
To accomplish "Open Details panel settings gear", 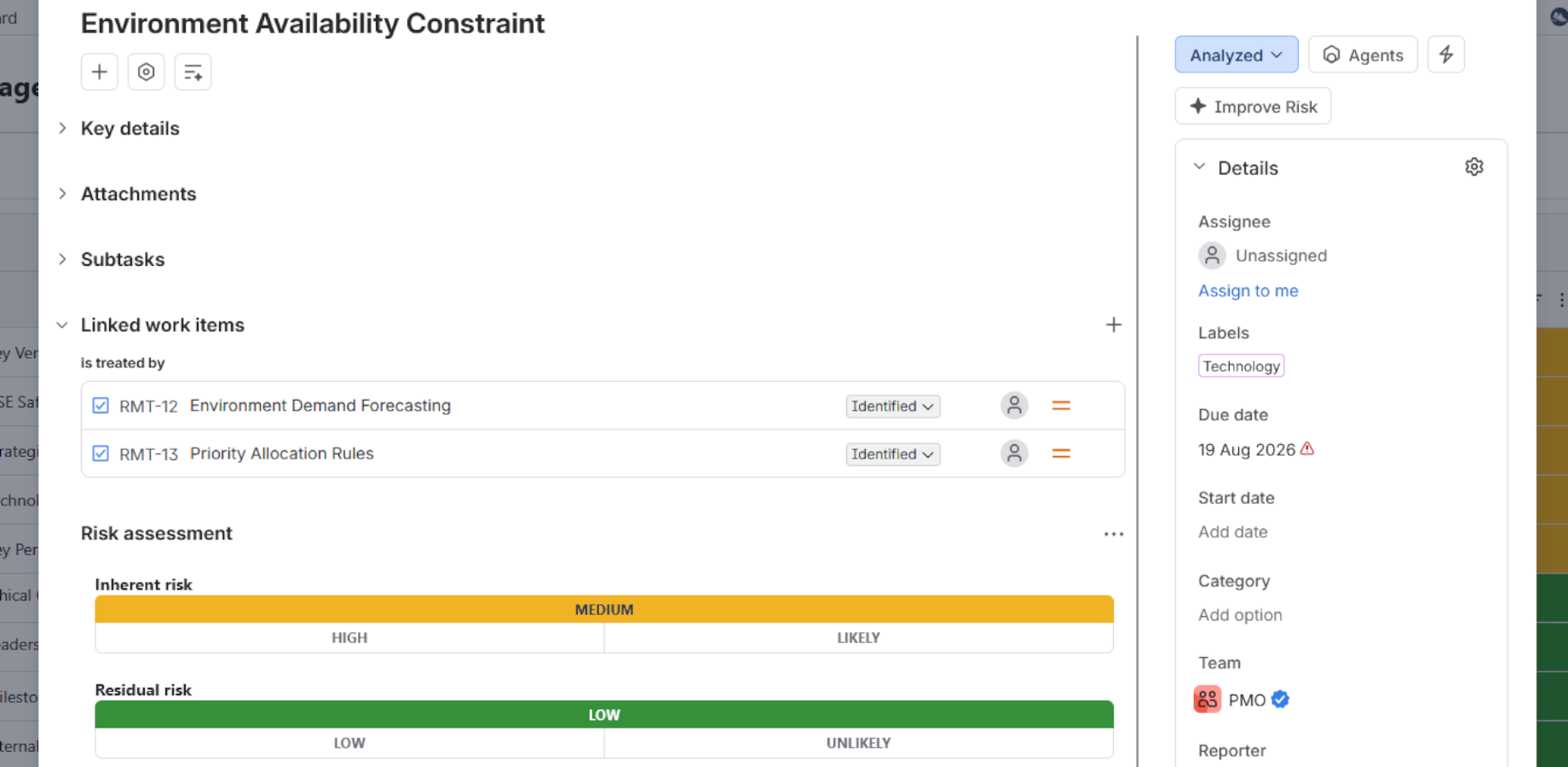I will coord(1474,167).
